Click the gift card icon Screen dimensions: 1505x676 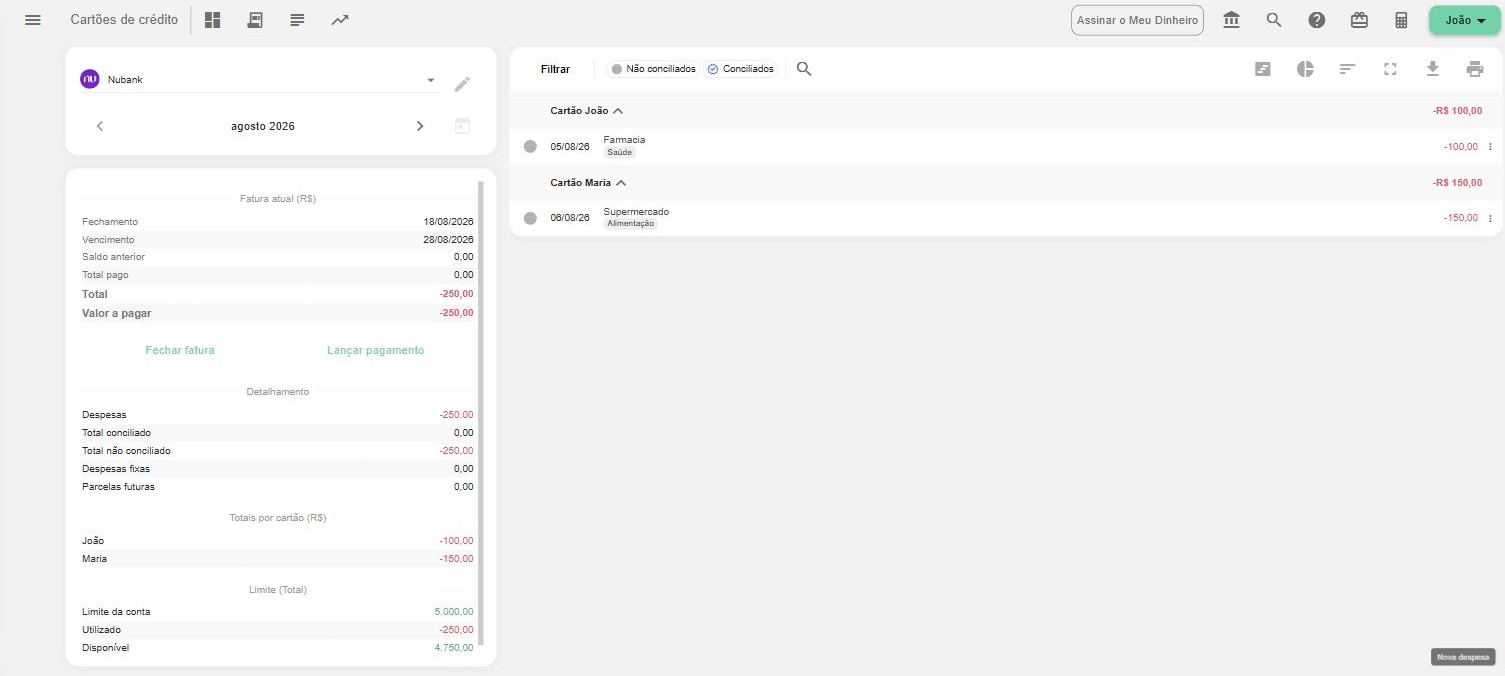tap(1359, 20)
